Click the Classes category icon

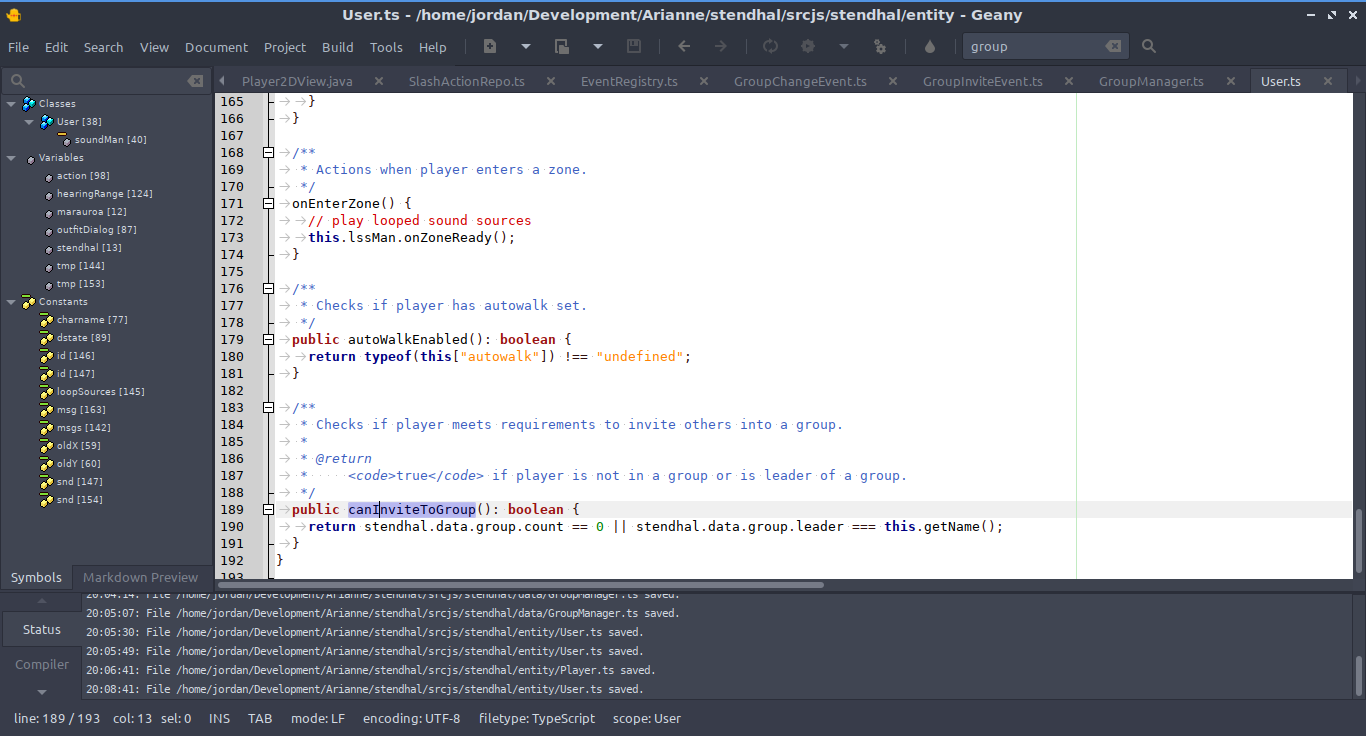click(x=28, y=104)
